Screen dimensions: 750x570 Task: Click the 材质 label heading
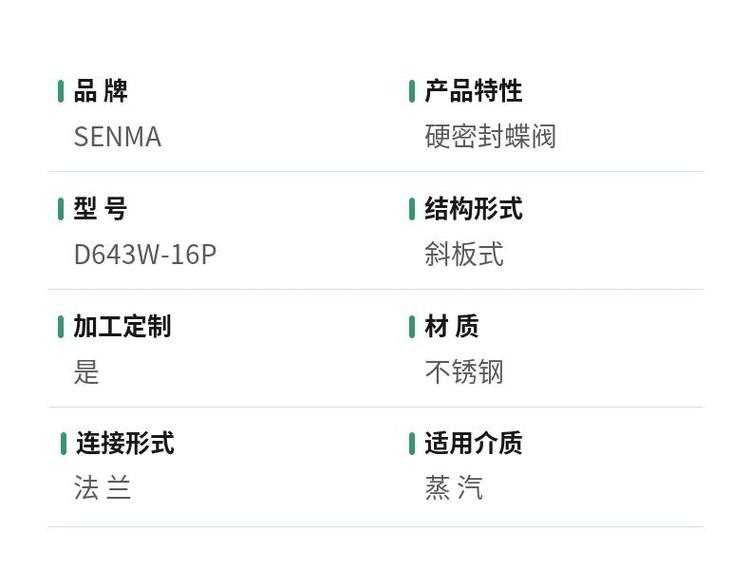pyautogui.click(x=452, y=327)
